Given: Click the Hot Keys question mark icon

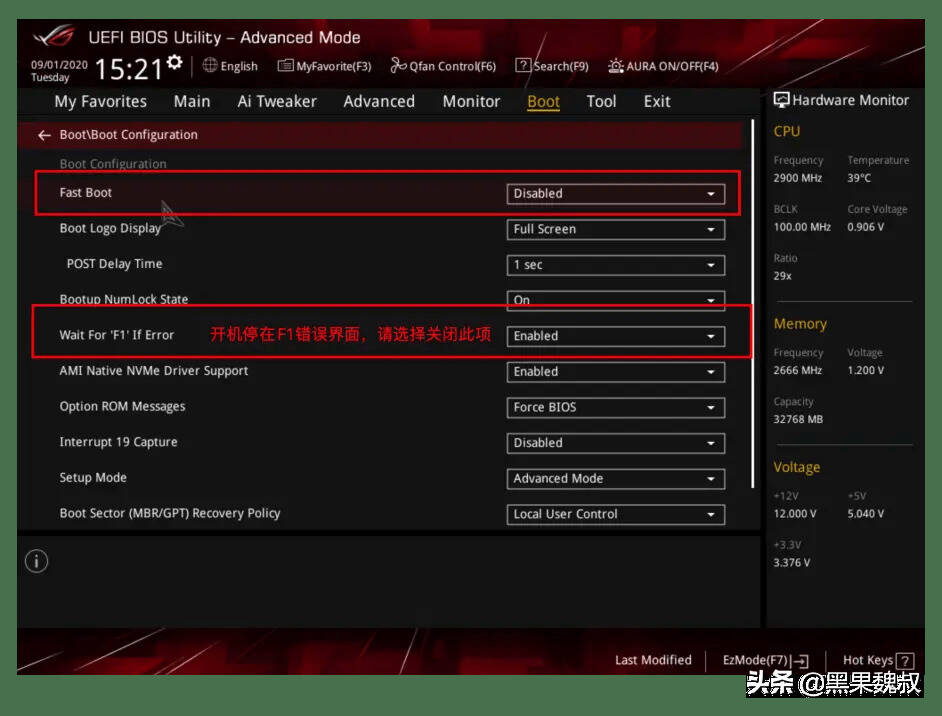Looking at the screenshot, I should [x=905, y=661].
